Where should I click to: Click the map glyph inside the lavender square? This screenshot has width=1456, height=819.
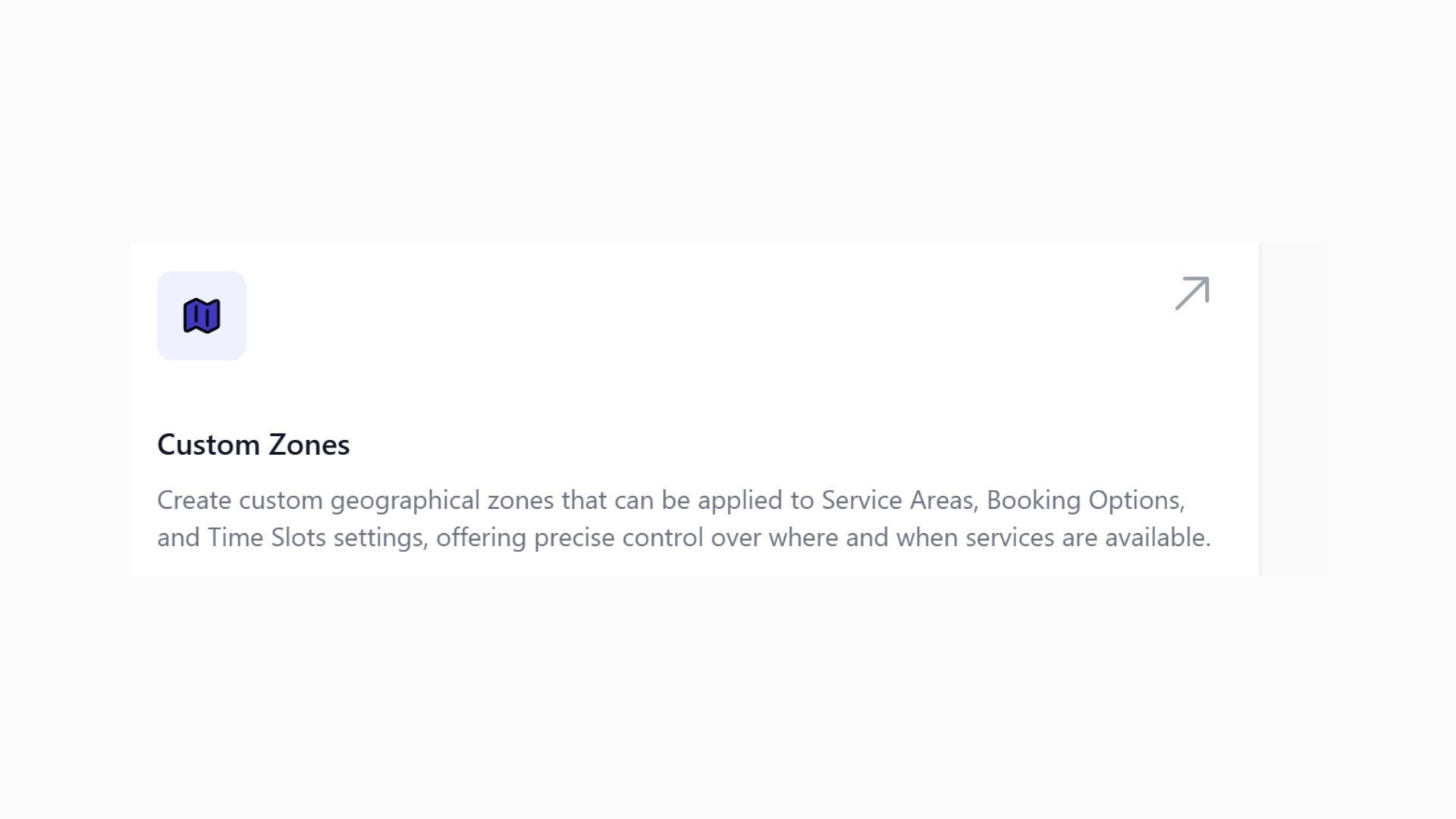coord(202,316)
